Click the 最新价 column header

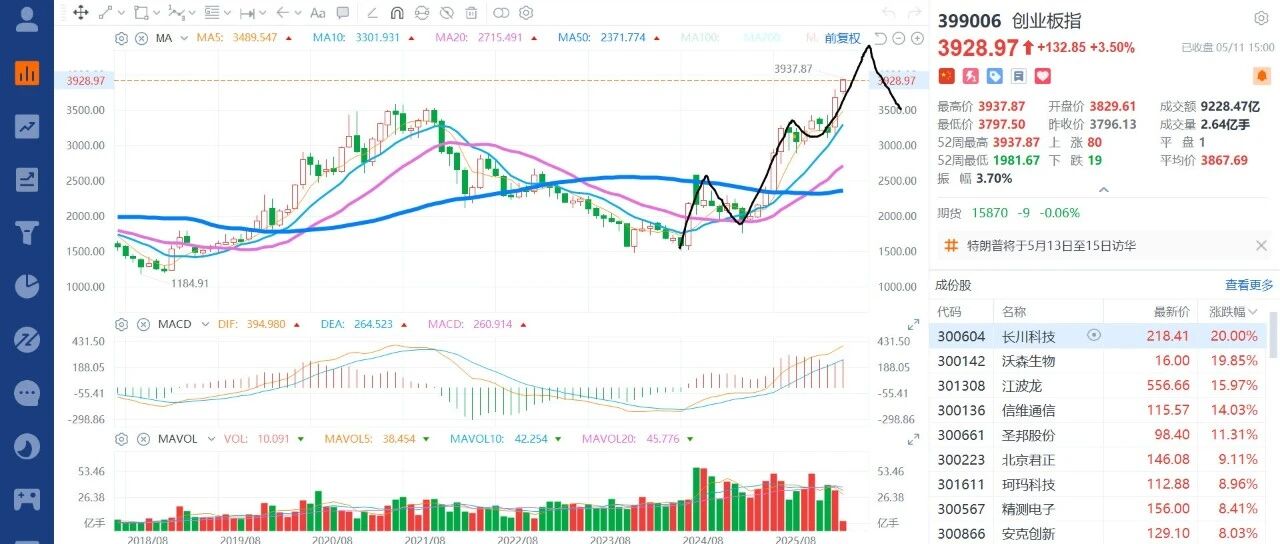(x=1171, y=312)
